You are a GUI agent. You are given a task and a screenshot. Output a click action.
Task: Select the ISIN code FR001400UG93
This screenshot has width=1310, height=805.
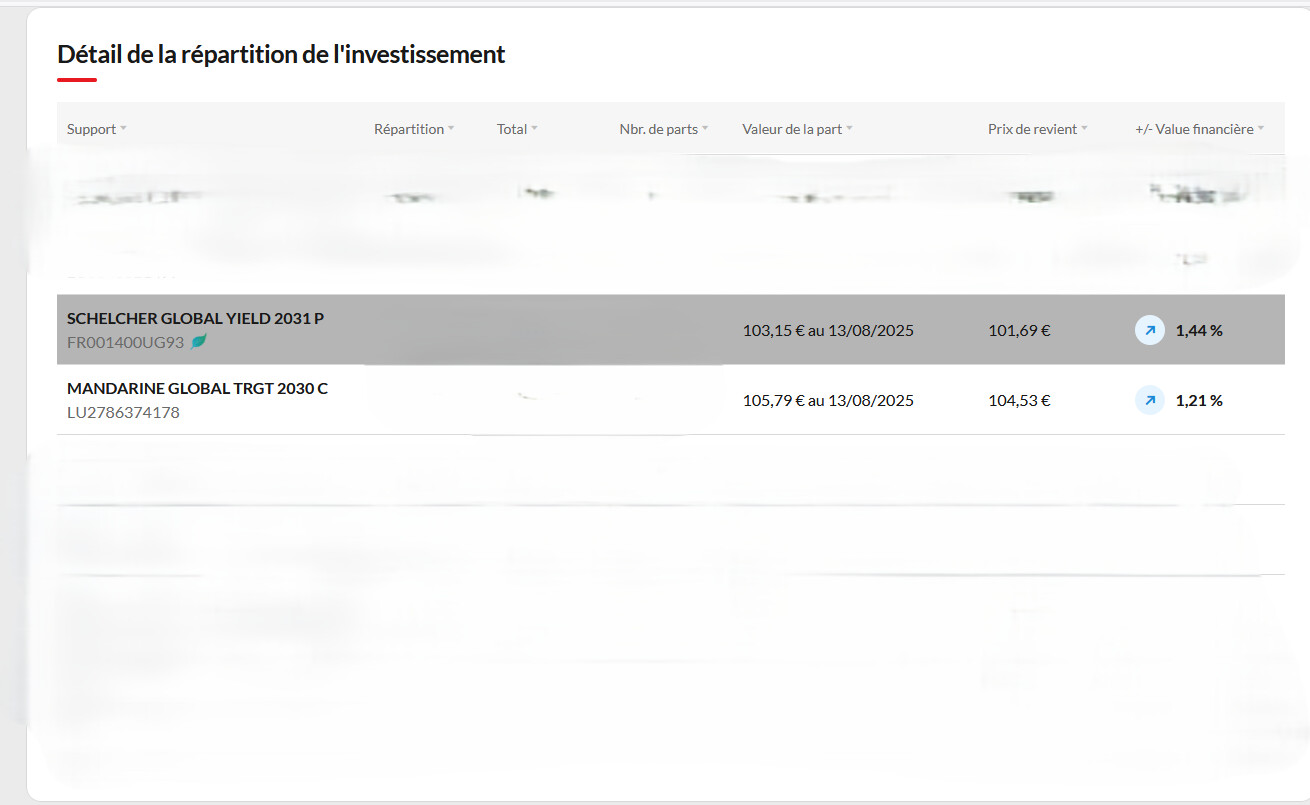[x=125, y=342]
